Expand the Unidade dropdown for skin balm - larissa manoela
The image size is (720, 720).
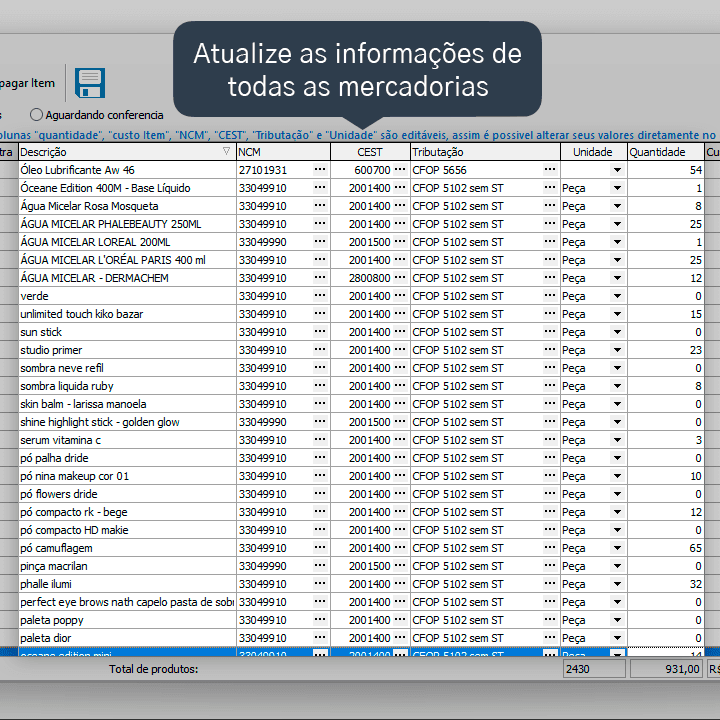point(618,404)
